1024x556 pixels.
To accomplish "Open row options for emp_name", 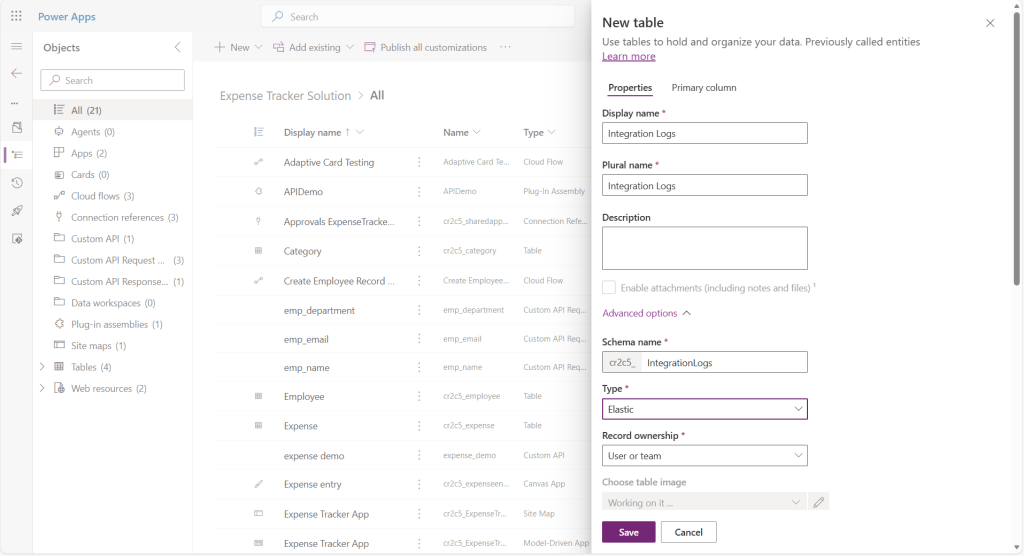I will click(x=419, y=367).
